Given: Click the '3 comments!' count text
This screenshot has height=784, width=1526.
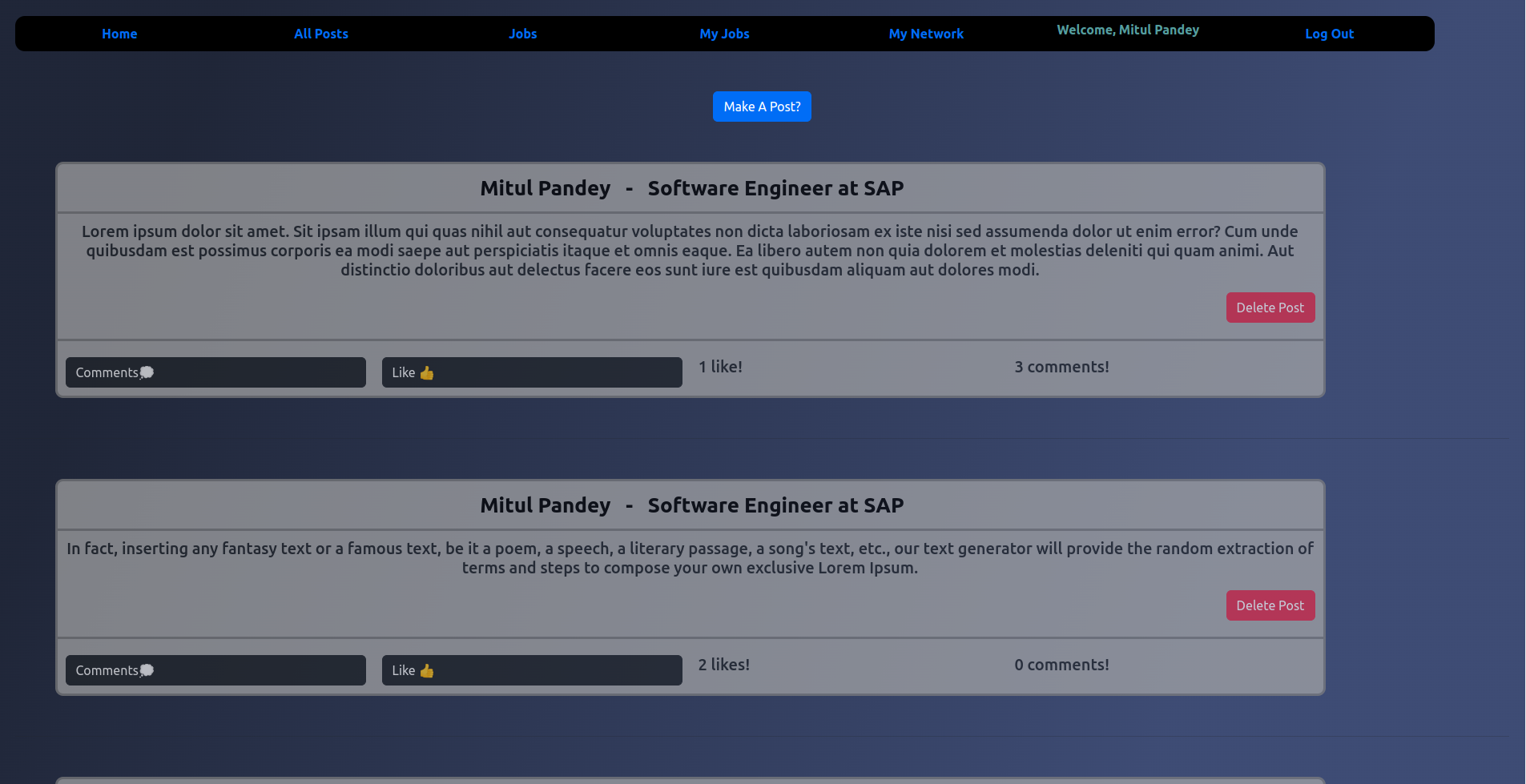Looking at the screenshot, I should click(1061, 367).
